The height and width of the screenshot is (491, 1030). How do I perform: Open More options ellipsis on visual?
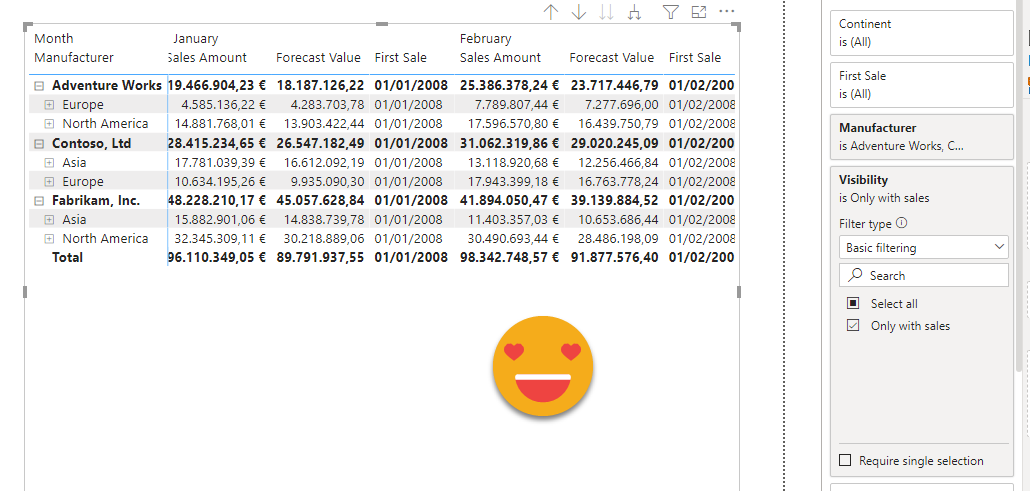(x=727, y=12)
